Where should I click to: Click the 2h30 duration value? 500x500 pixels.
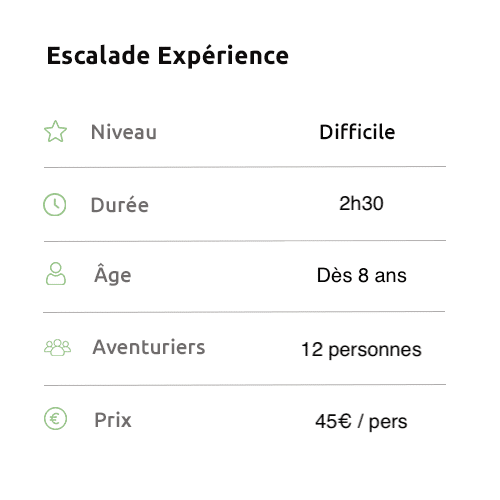361,203
